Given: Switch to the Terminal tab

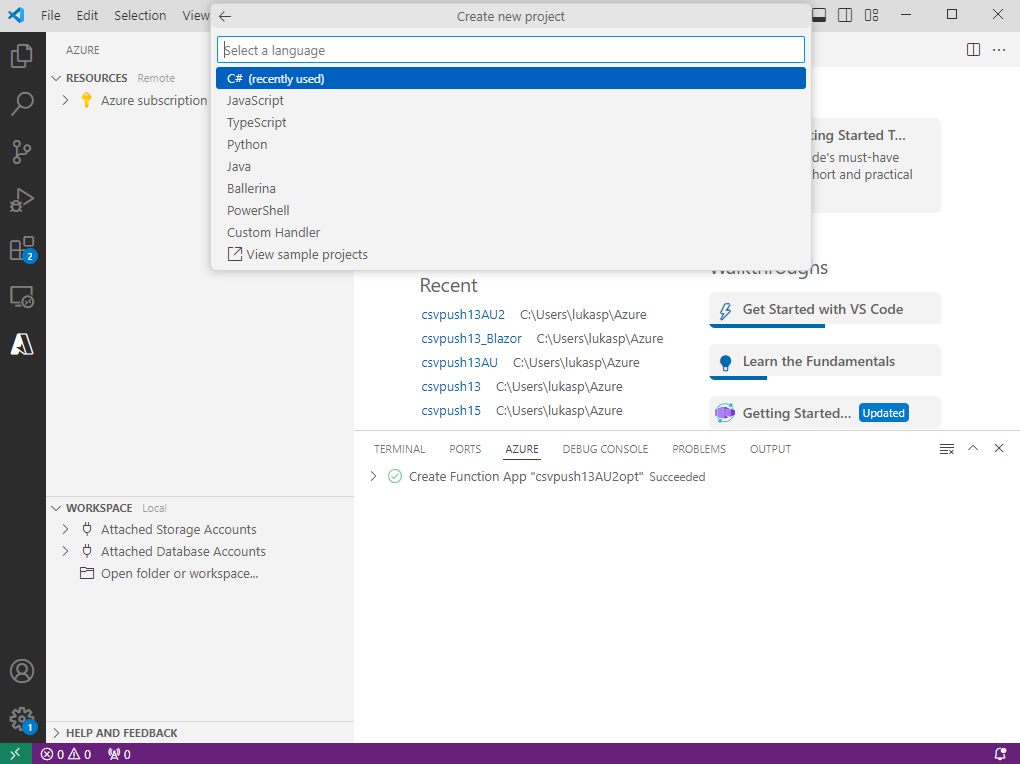Looking at the screenshot, I should point(399,449).
